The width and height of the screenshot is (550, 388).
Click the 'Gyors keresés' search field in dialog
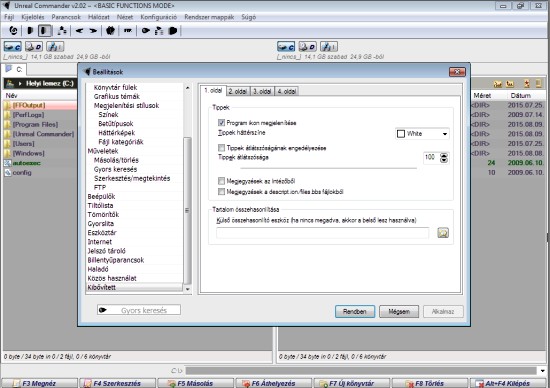tap(139, 310)
